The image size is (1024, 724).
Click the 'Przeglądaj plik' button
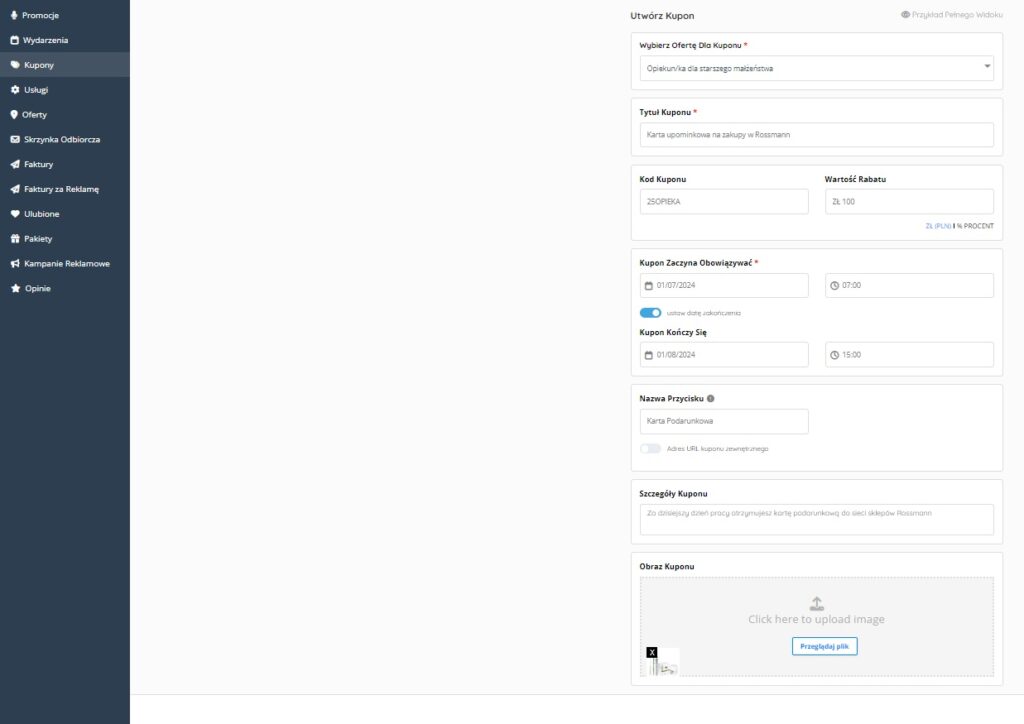click(x=824, y=646)
